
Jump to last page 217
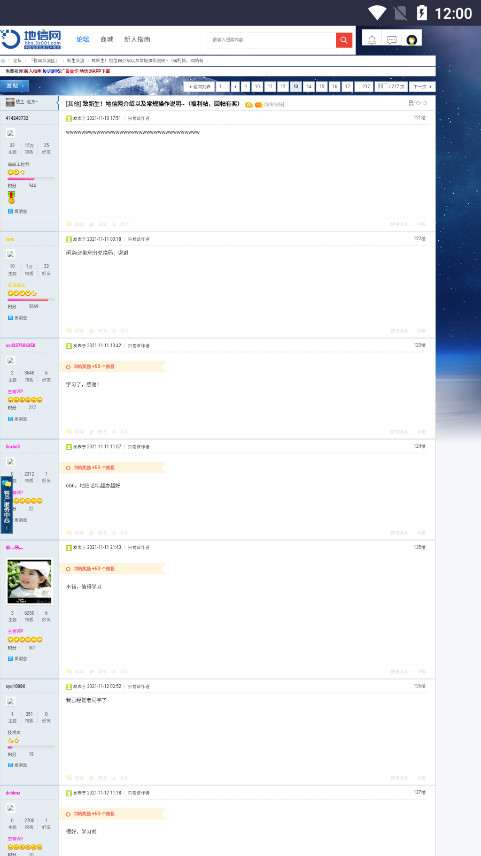coord(364,86)
